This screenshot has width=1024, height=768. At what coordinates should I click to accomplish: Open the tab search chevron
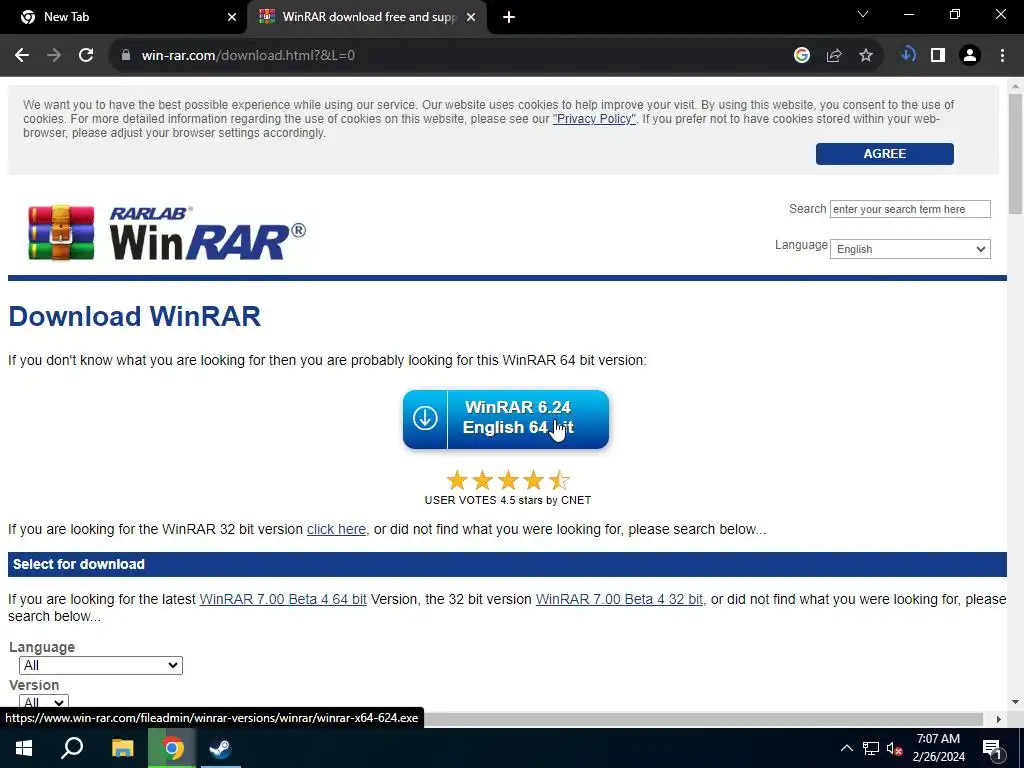(x=863, y=14)
